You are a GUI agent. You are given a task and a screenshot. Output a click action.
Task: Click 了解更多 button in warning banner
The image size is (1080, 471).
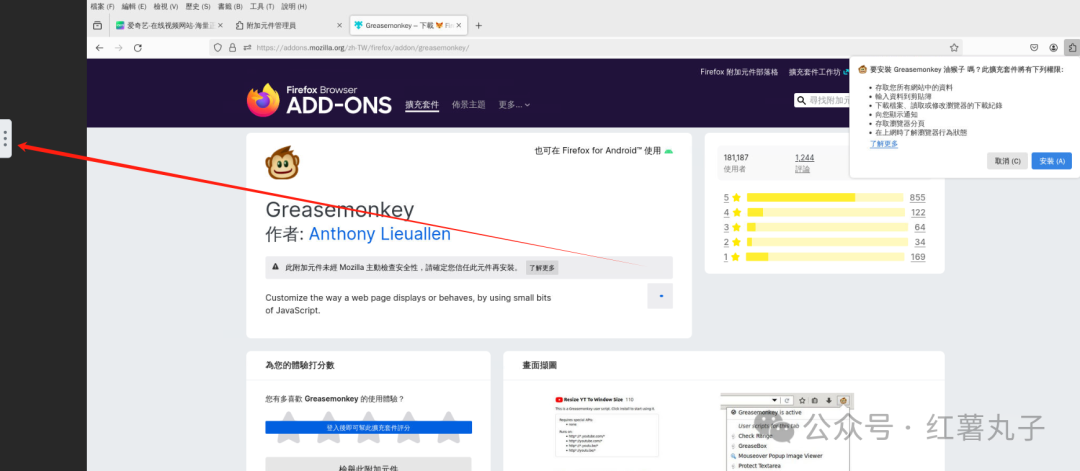coord(542,267)
